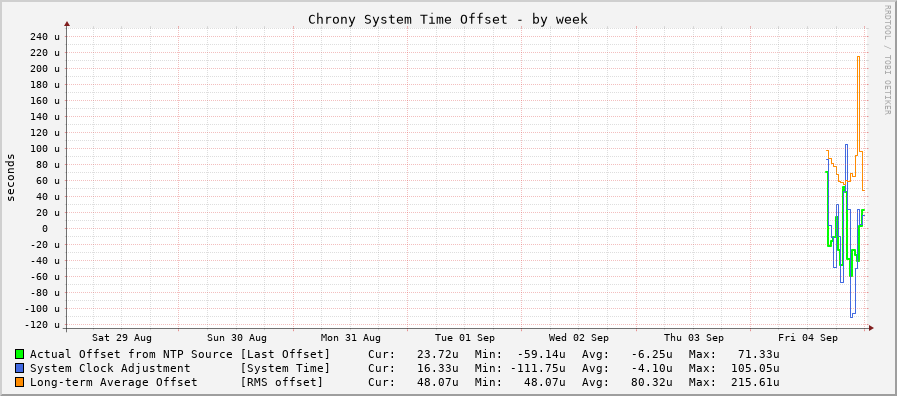Screen dimensions: 897x396
Task: Click the '140 u' y-axis tick label
Action: (x=44, y=117)
